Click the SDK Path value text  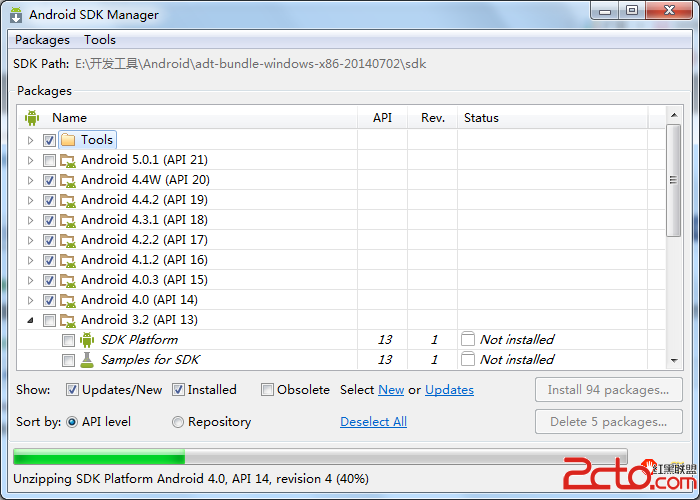(250, 64)
